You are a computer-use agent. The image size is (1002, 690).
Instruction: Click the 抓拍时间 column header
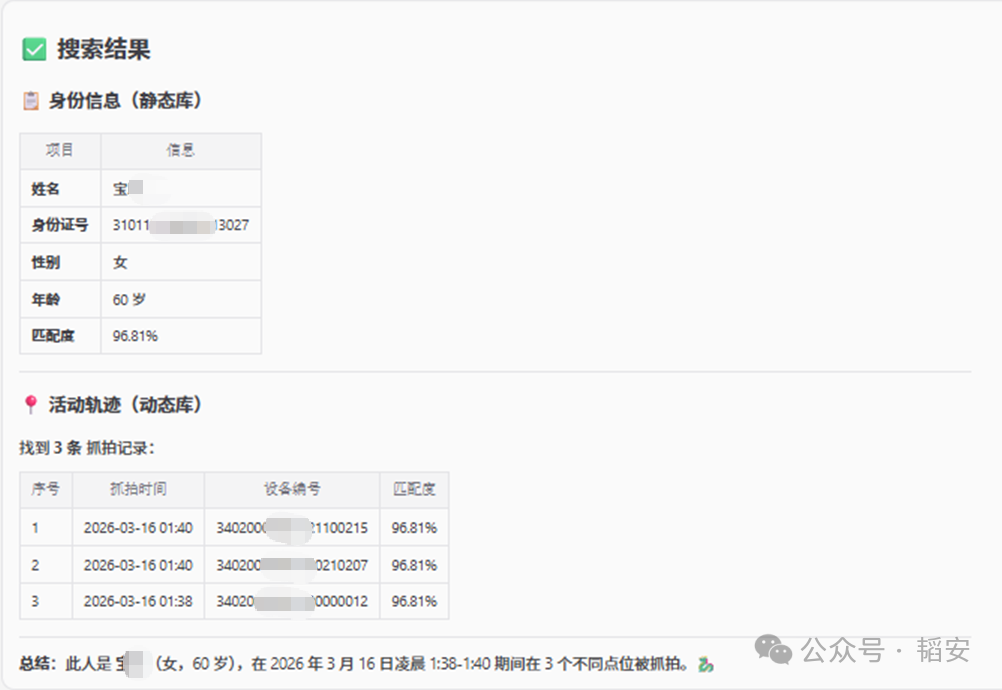click(138, 489)
